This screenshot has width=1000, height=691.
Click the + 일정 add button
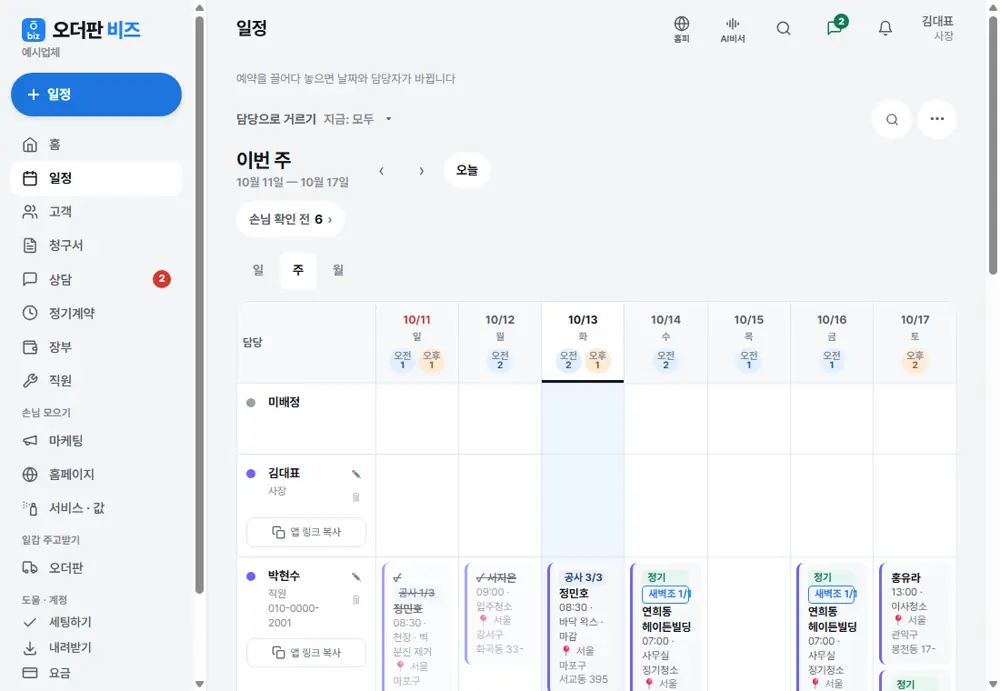[96, 94]
